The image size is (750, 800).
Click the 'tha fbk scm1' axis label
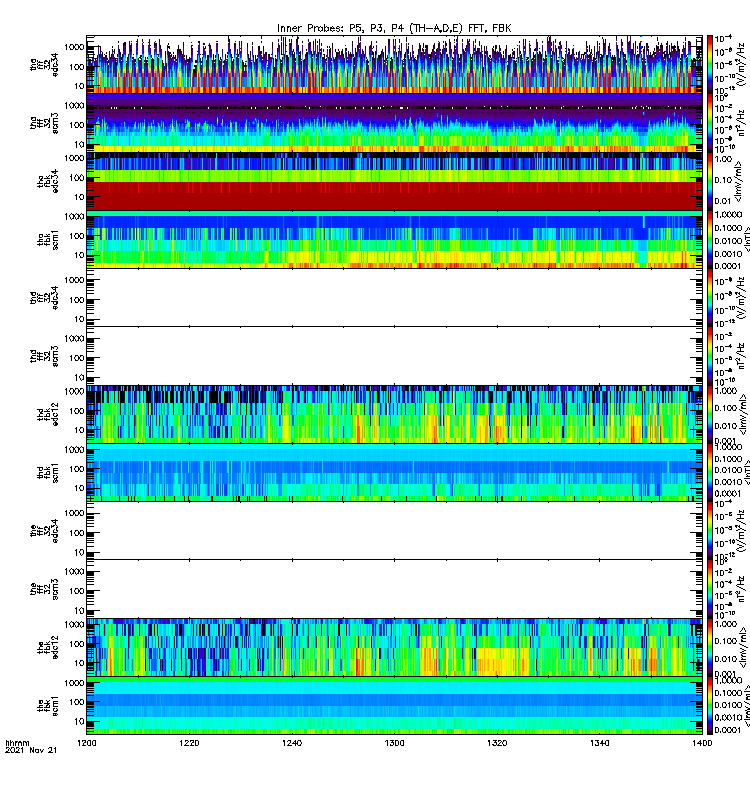[x=48, y=239]
